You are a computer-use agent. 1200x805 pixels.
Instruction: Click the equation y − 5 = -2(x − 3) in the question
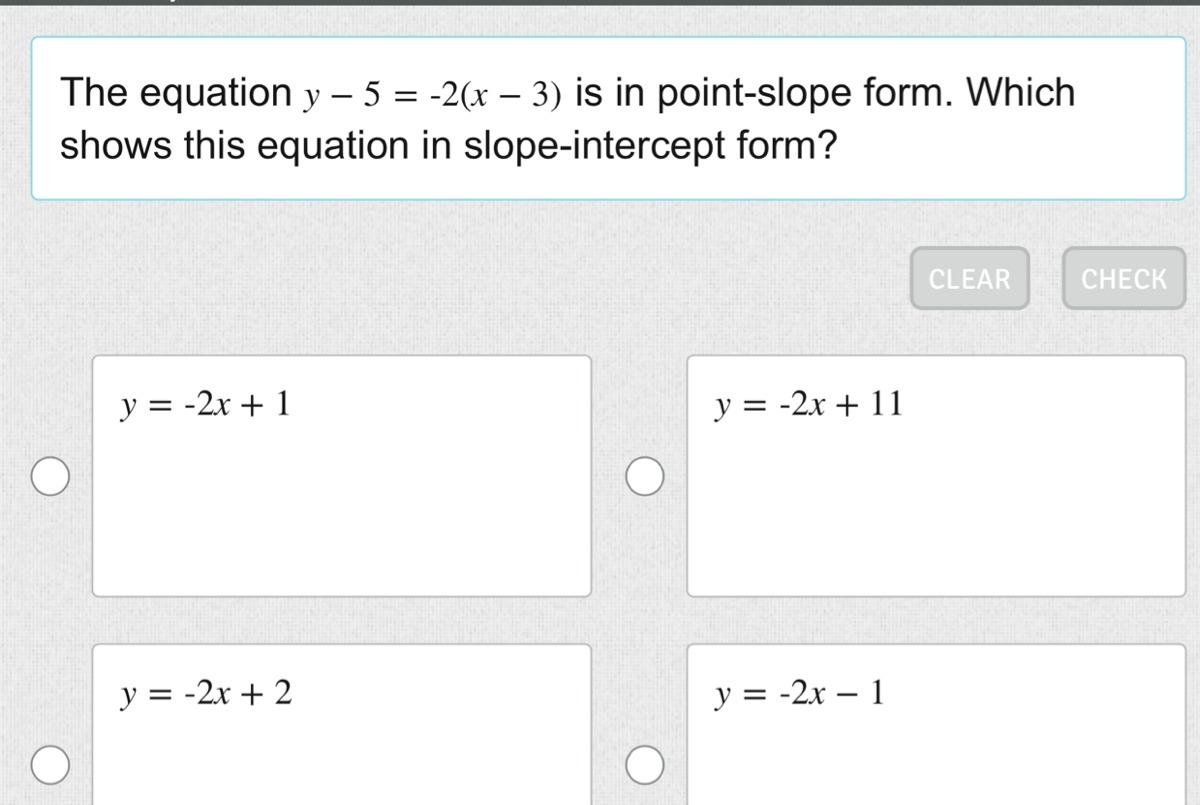coord(432,95)
